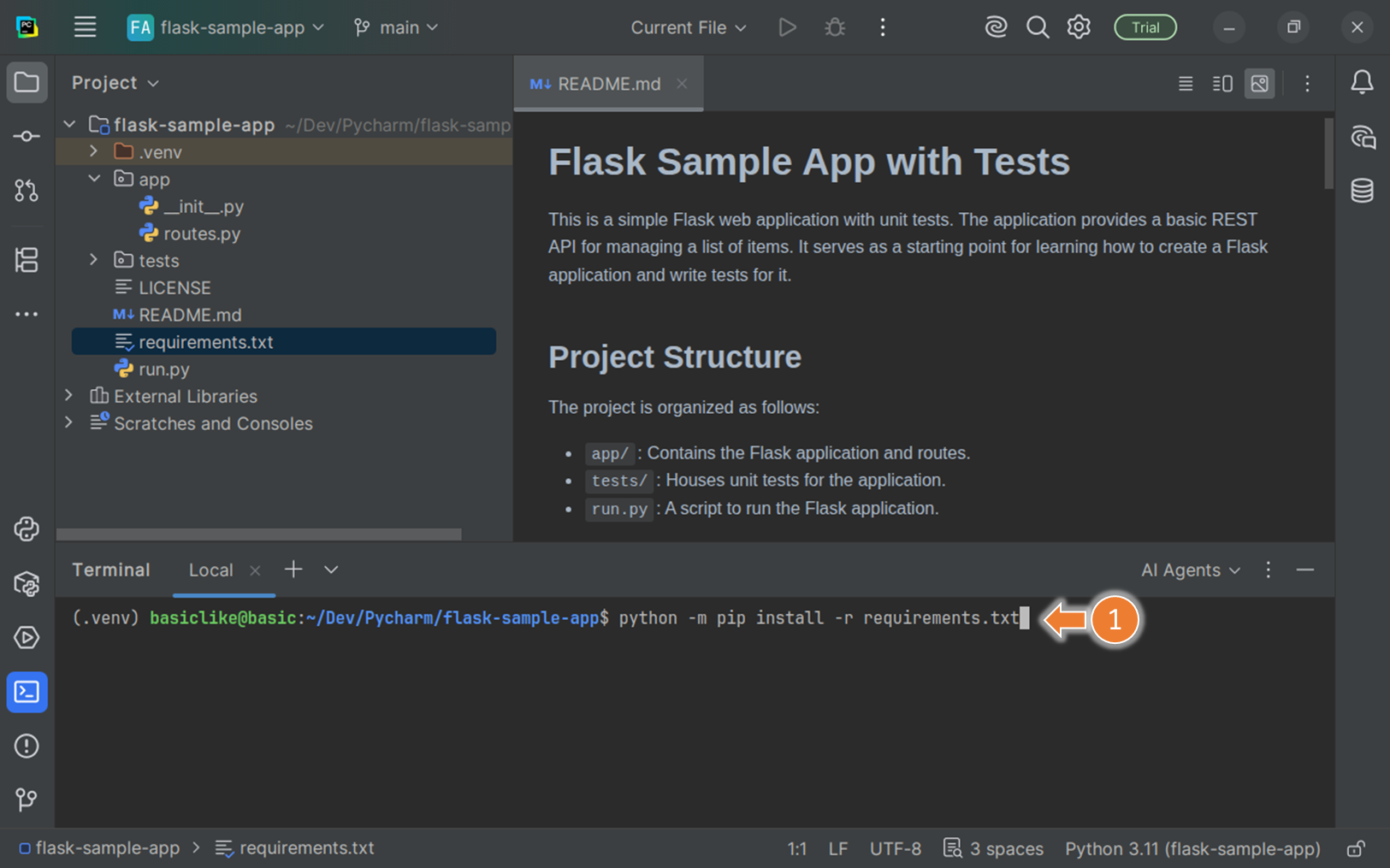Image resolution: width=1390 pixels, height=868 pixels.
Task: Click the project tree horizontal scrollbar
Action: 259,534
